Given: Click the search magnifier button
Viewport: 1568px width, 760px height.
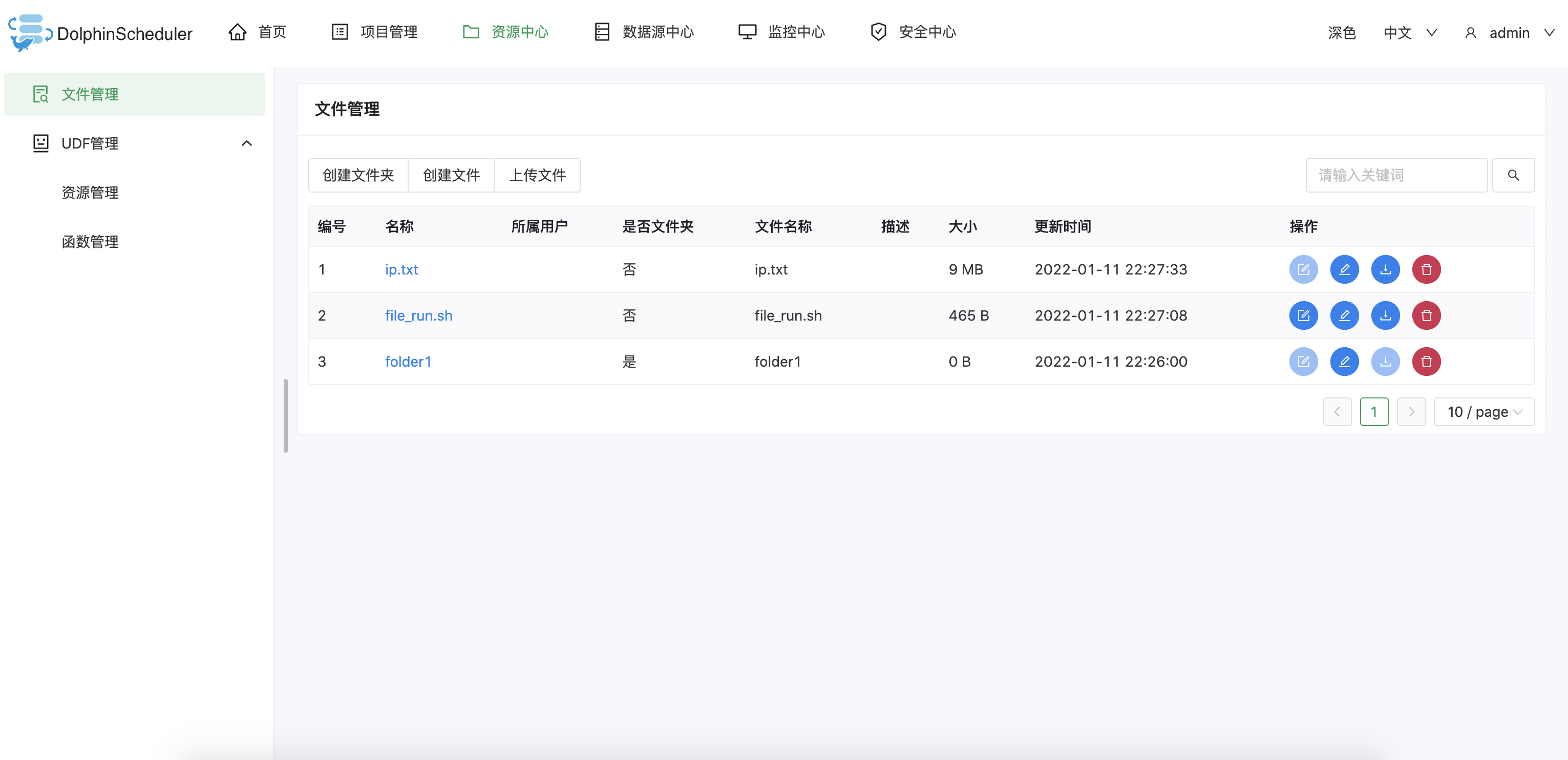Looking at the screenshot, I should pos(1513,175).
